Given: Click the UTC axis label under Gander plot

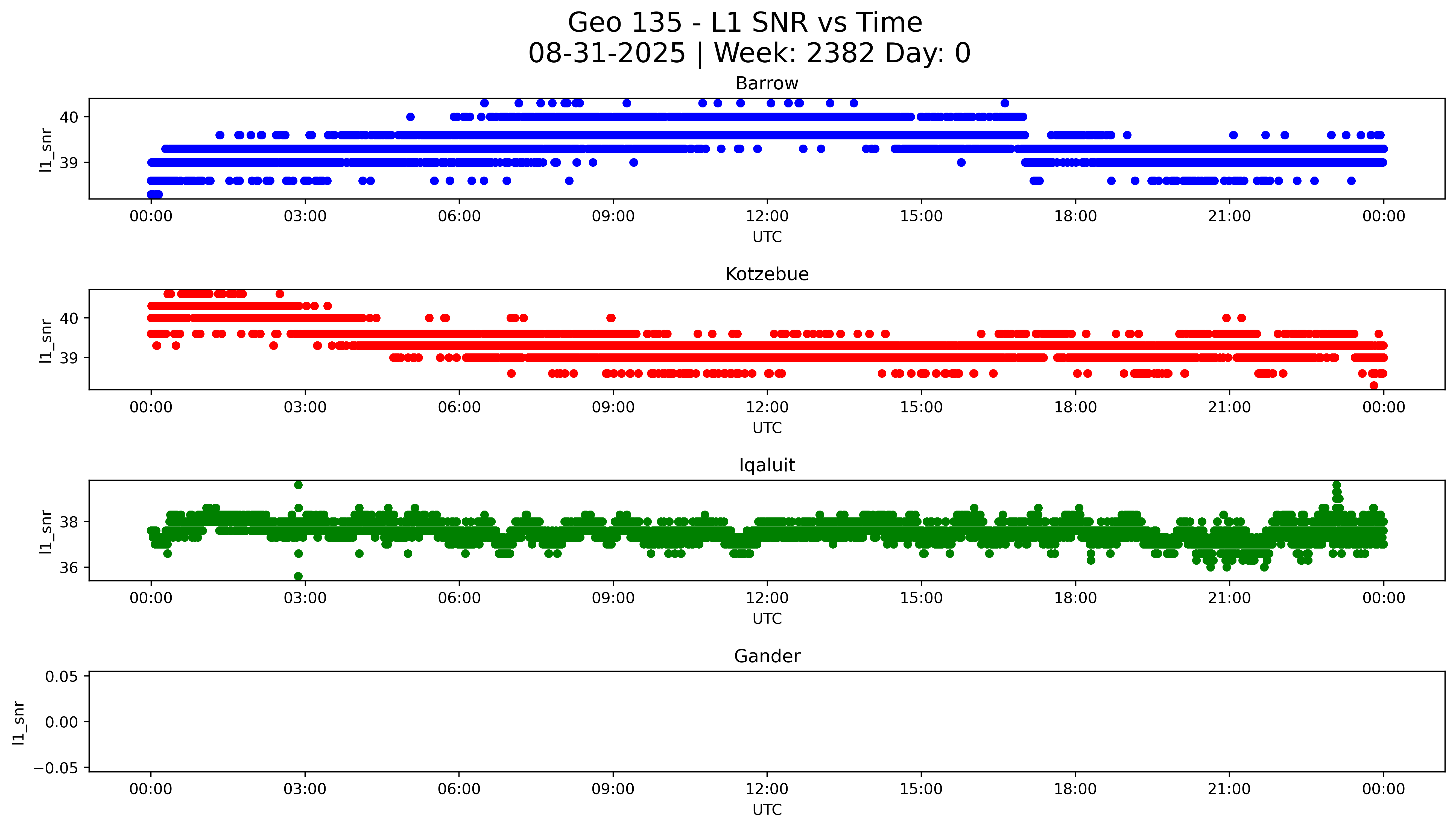Looking at the screenshot, I should click(x=767, y=810).
